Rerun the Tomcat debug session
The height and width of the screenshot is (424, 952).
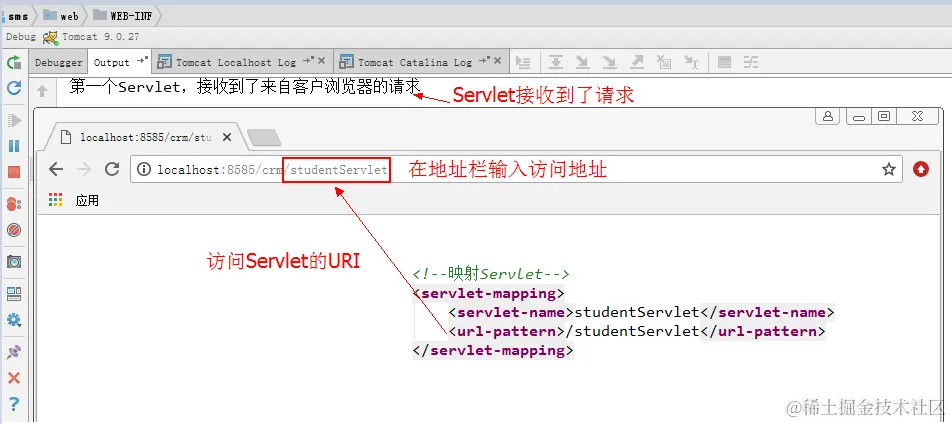[14, 62]
